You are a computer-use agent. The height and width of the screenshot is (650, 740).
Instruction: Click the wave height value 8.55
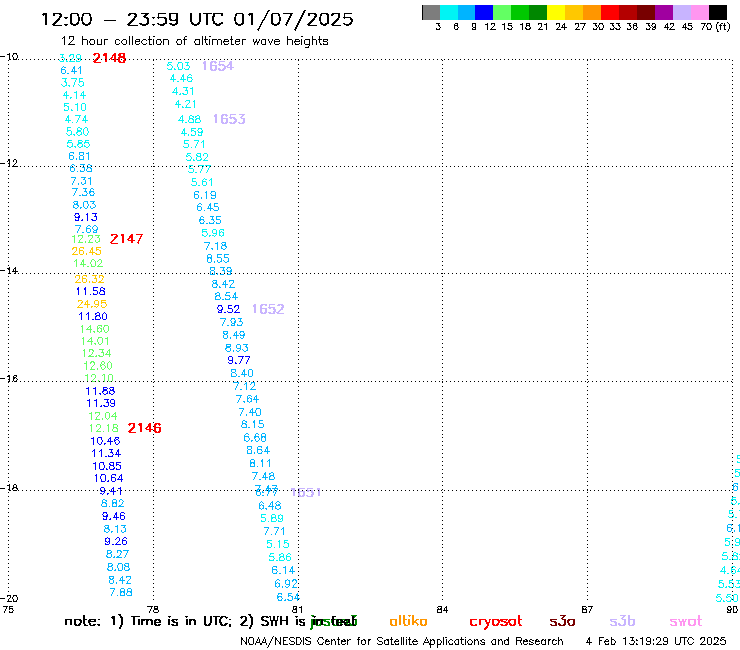coord(218,259)
